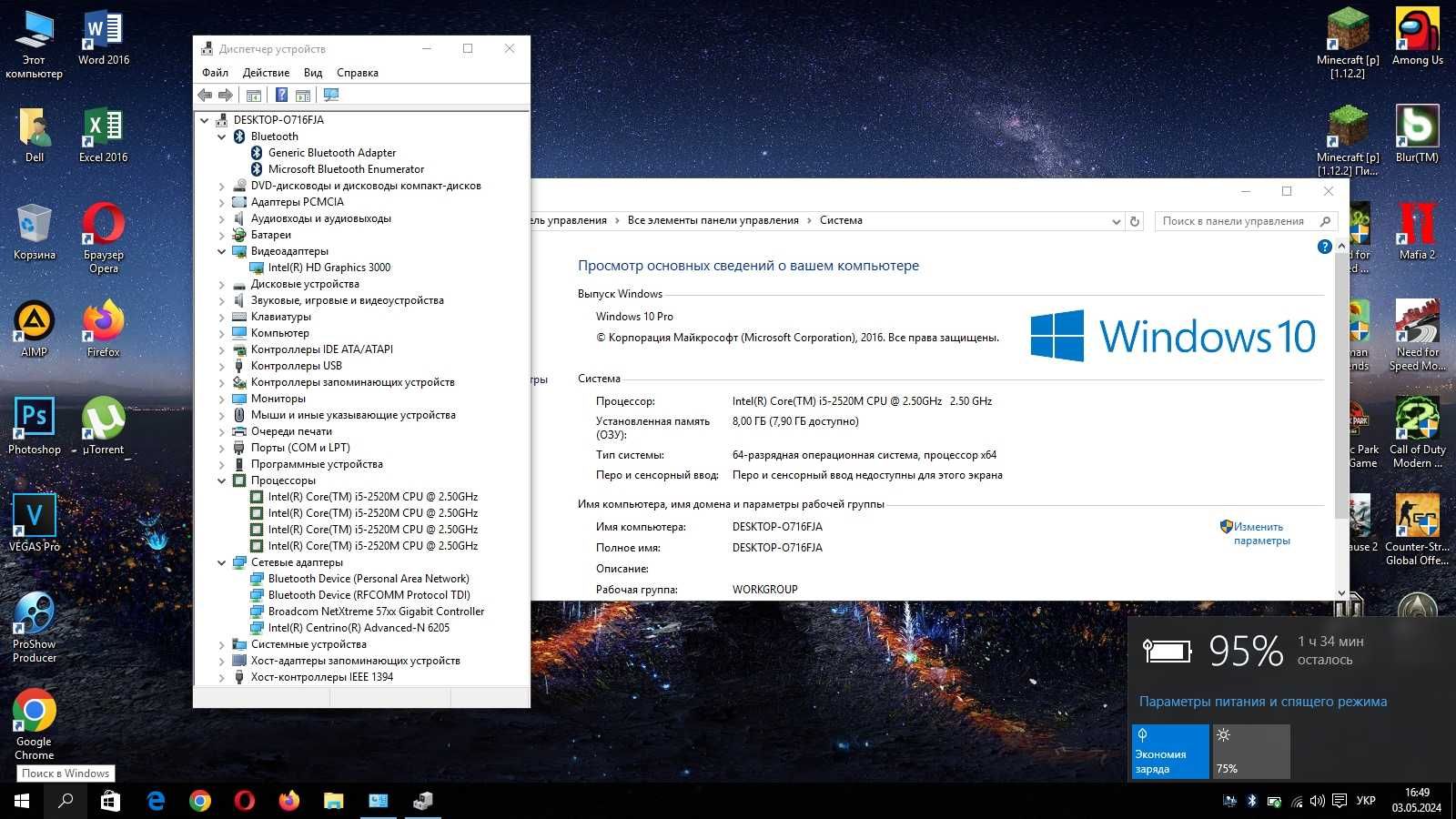Click the File Explorer taskbar icon

click(x=334, y=801)
